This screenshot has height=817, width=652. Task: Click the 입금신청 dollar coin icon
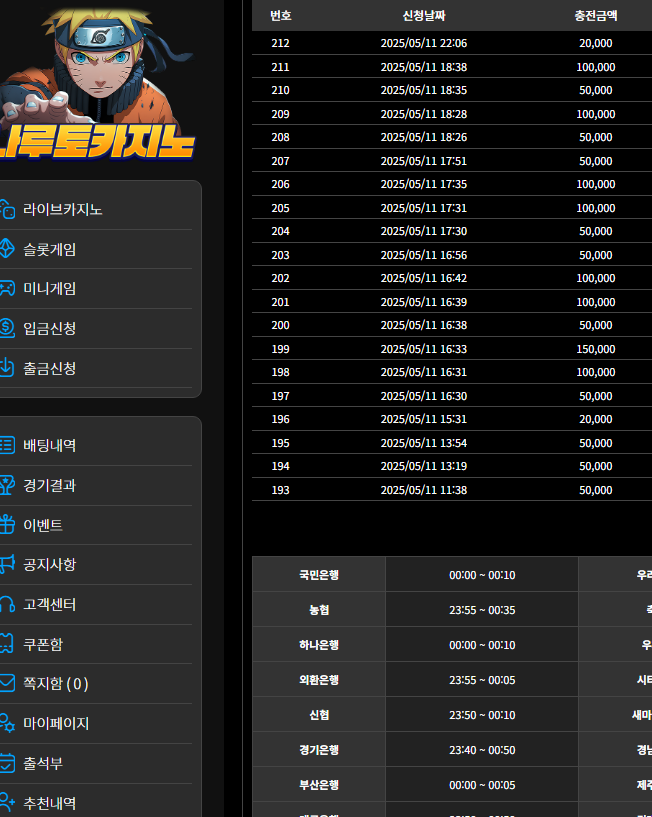coord(7,328)
